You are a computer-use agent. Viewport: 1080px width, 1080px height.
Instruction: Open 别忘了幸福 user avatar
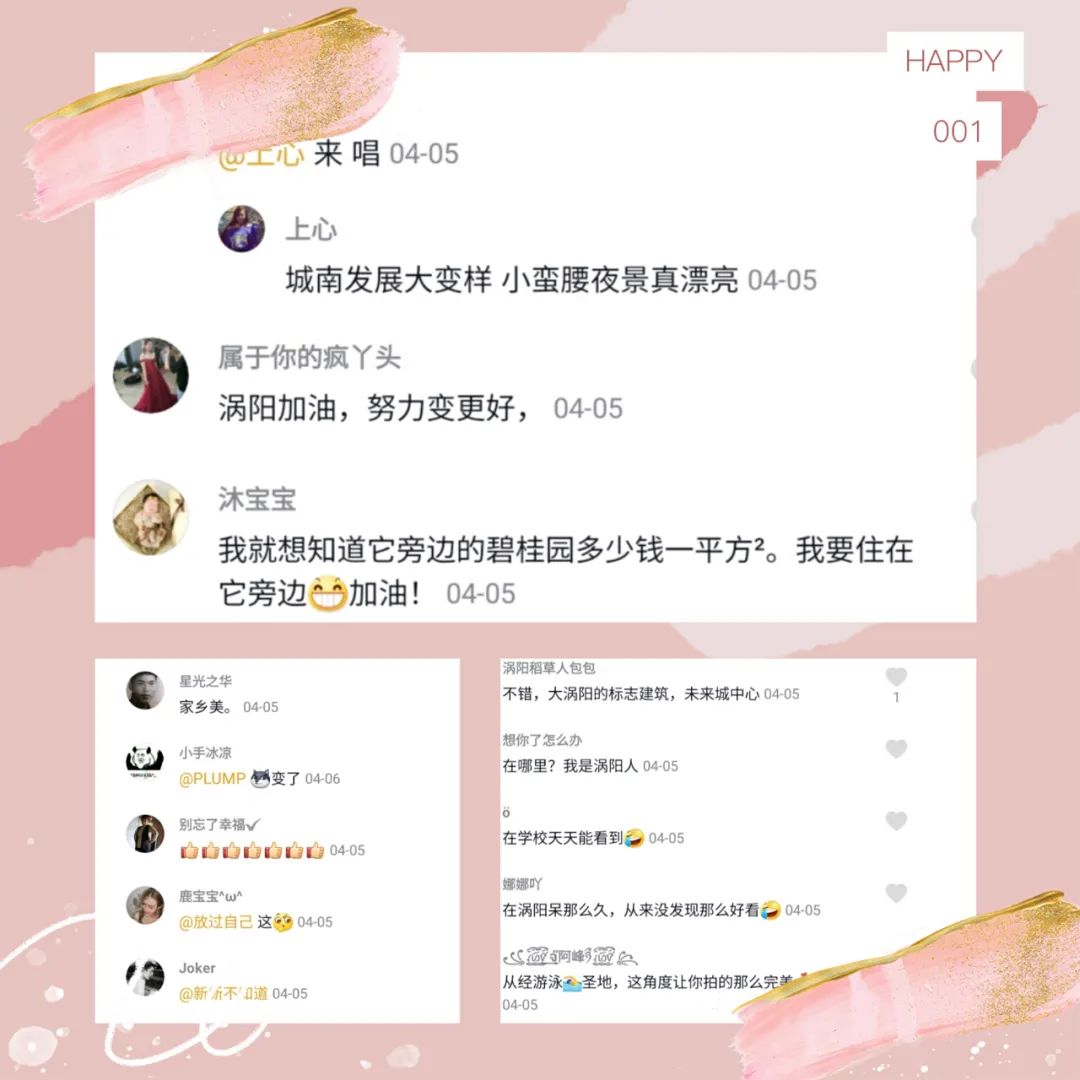[145, 833]
